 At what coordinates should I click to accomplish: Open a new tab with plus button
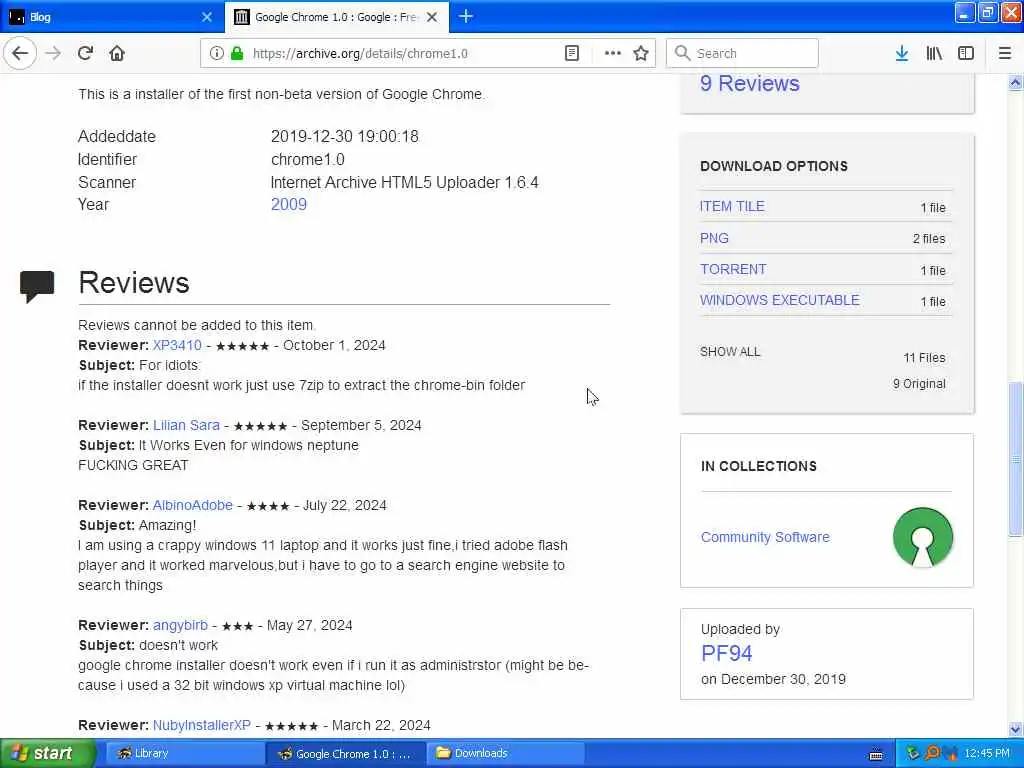(x=466, y=16)
